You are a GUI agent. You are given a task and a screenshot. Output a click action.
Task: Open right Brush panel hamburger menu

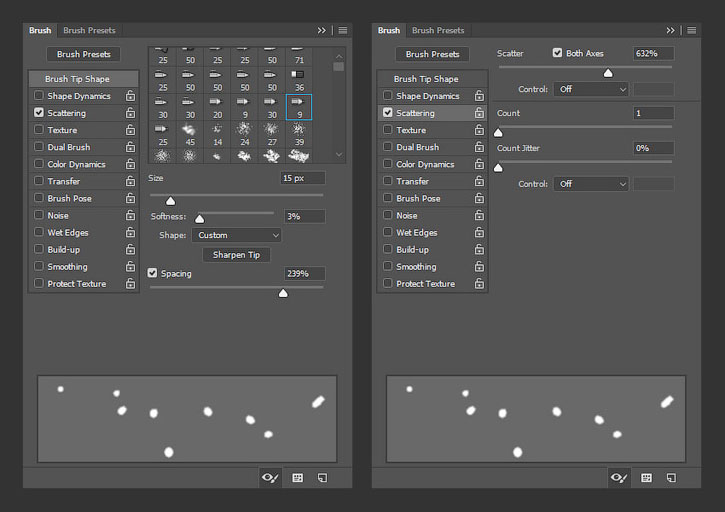[x=692, y=31]
